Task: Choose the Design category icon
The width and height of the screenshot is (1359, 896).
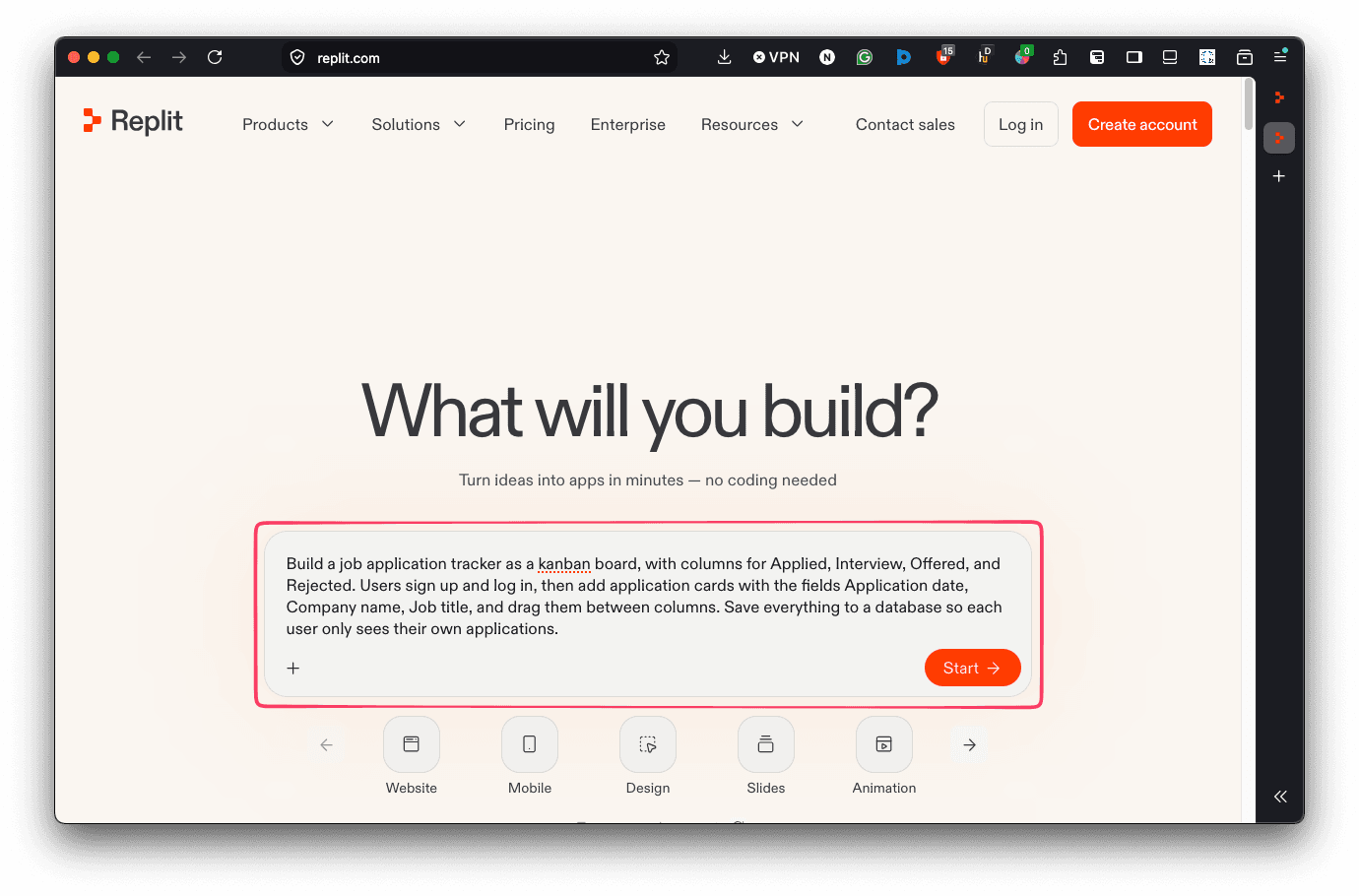Action: point(648,744)
